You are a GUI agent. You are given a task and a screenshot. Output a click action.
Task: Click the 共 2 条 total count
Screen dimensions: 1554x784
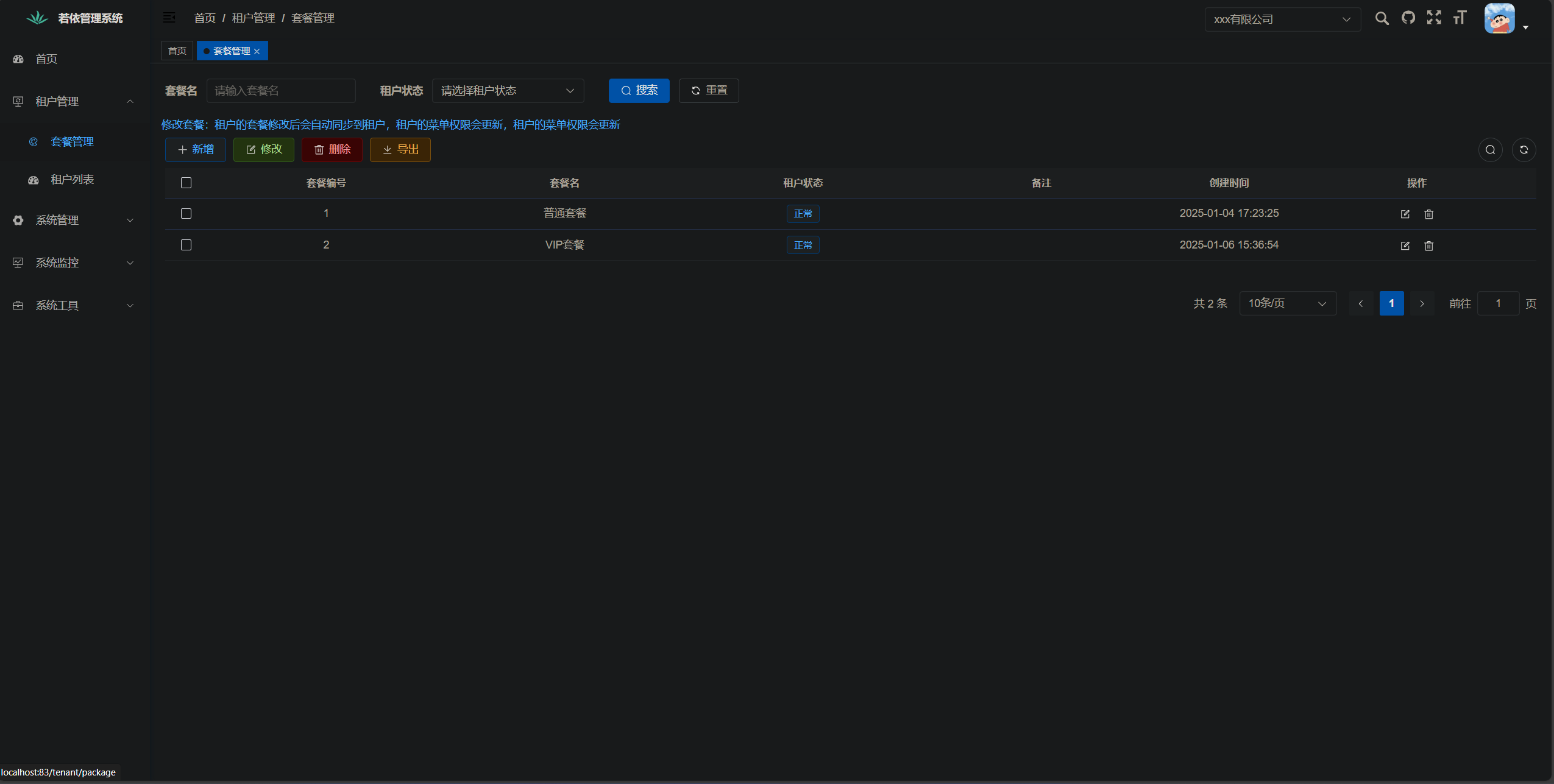point(1210,303)
